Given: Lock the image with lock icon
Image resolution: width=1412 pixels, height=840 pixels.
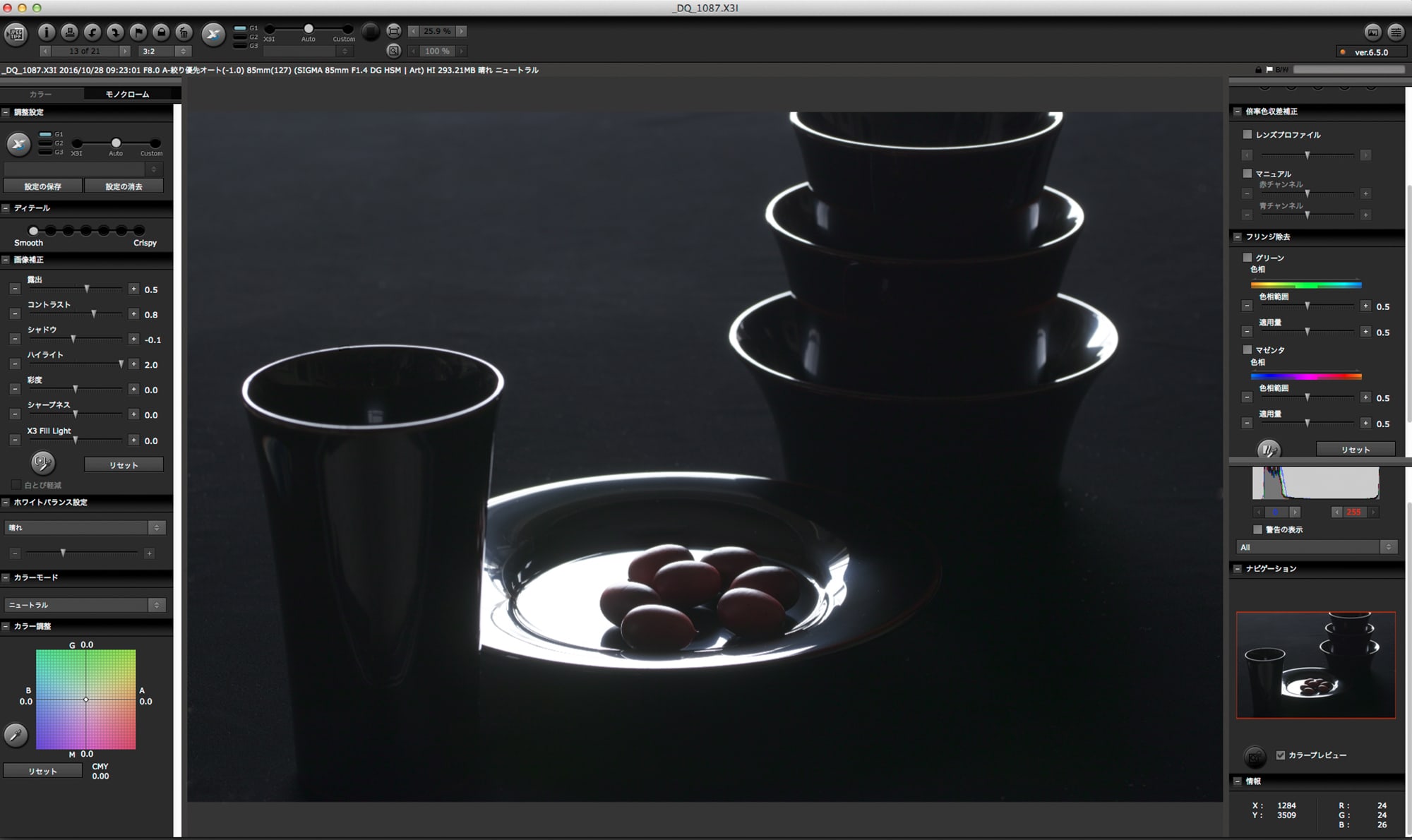Looking at the screenshot, I should [x=161, y=32].
